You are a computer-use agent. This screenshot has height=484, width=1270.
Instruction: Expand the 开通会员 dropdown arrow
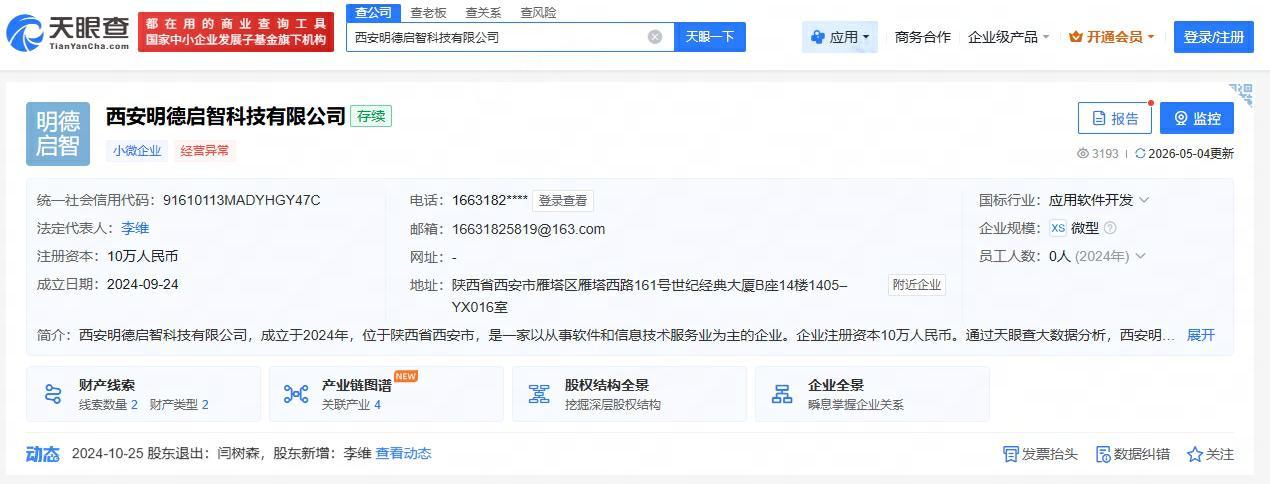click(1151, 37)
